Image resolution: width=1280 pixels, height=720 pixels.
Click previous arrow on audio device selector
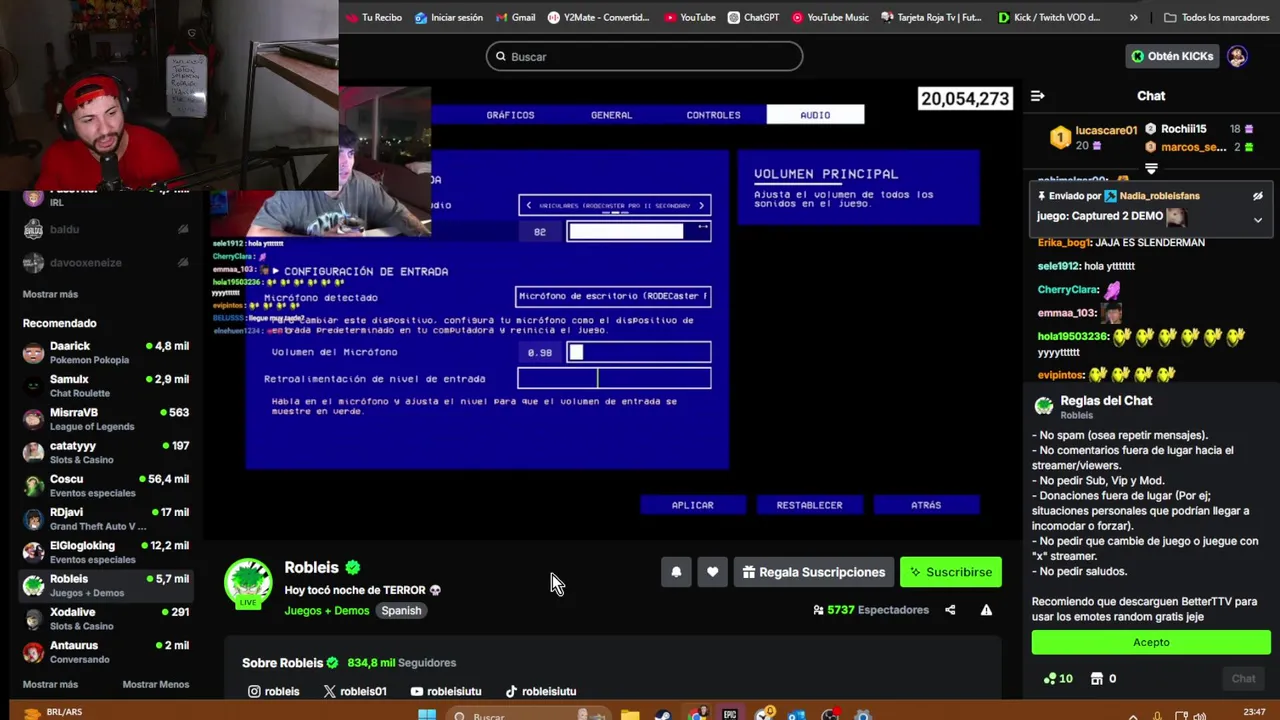[x=529, y=205]
